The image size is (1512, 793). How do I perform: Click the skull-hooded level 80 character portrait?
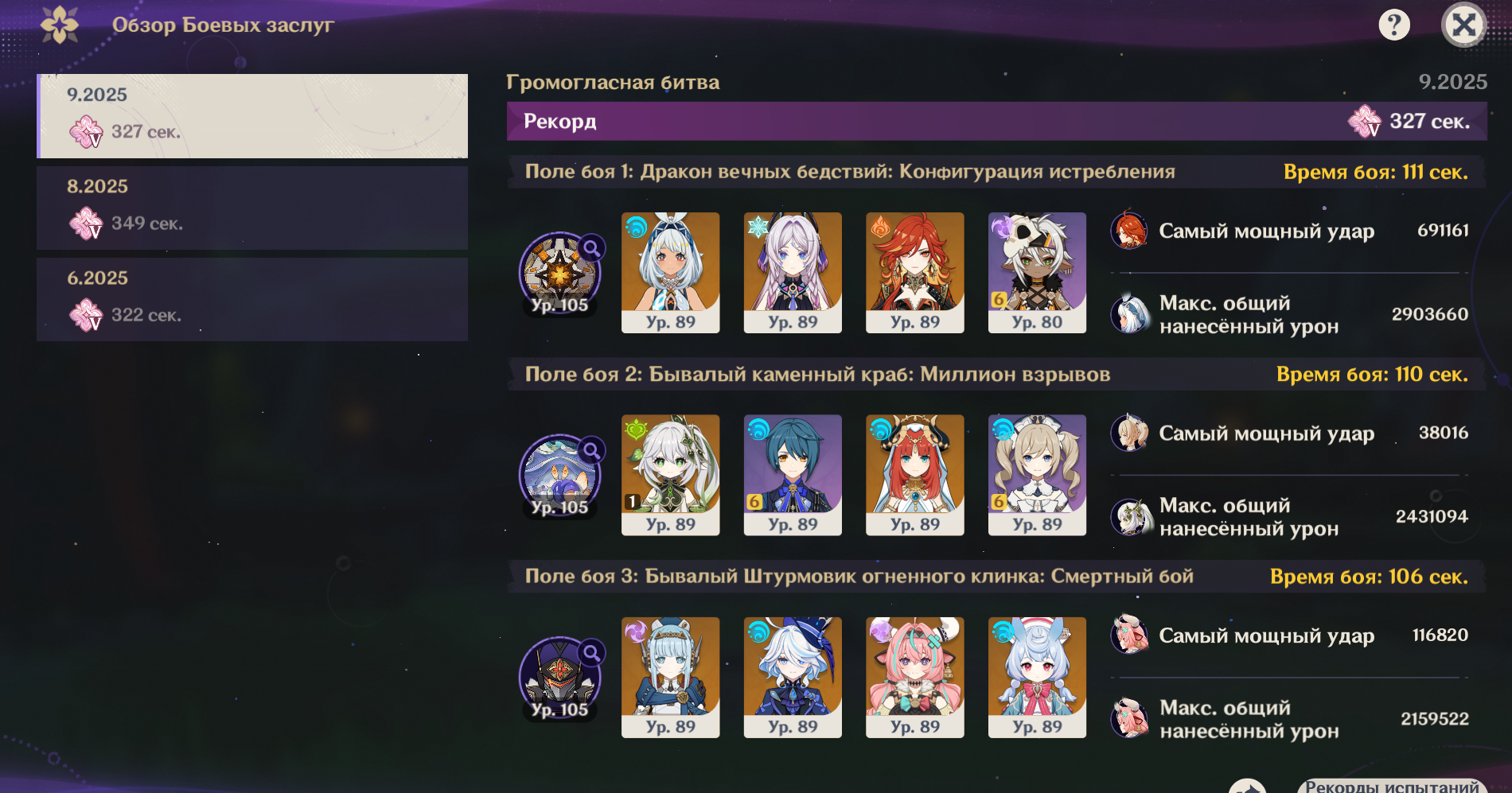point(1037,272)
